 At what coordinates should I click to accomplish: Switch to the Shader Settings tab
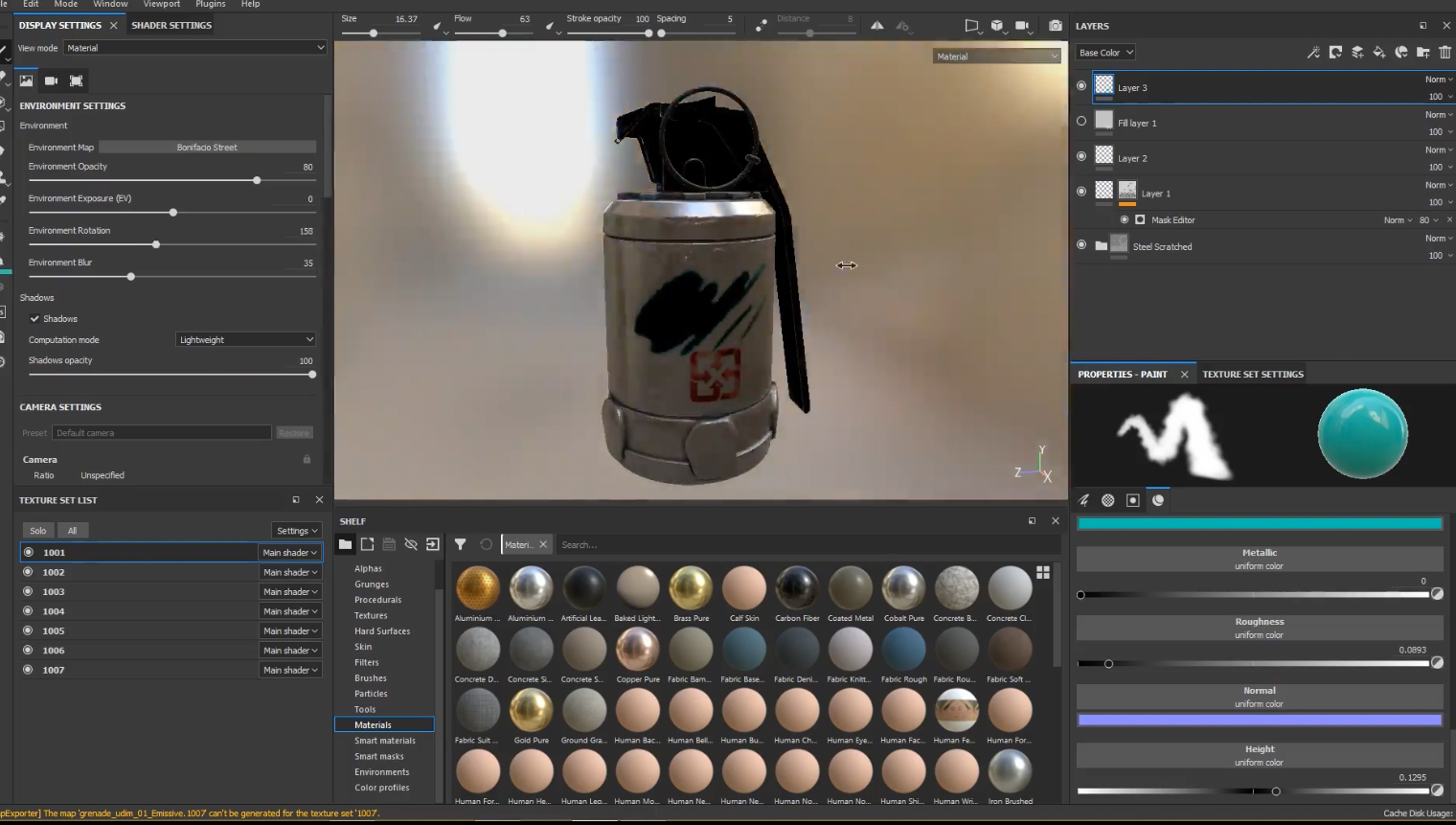pos(171,25)
